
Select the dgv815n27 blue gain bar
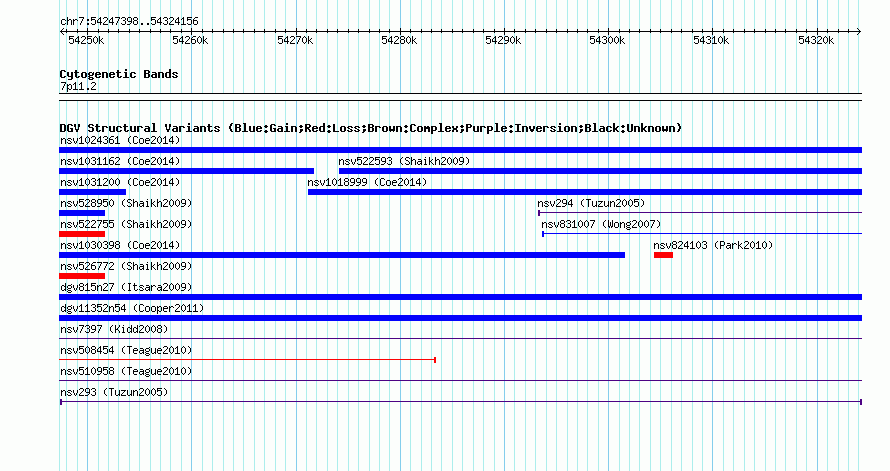pos(460,297)
